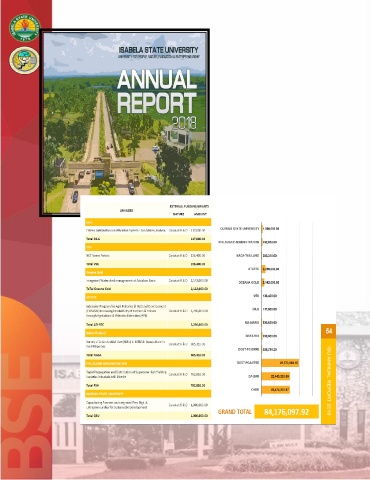370x480 pixels.
Task: Click the page number 64 tab
Action: point(329,331)
